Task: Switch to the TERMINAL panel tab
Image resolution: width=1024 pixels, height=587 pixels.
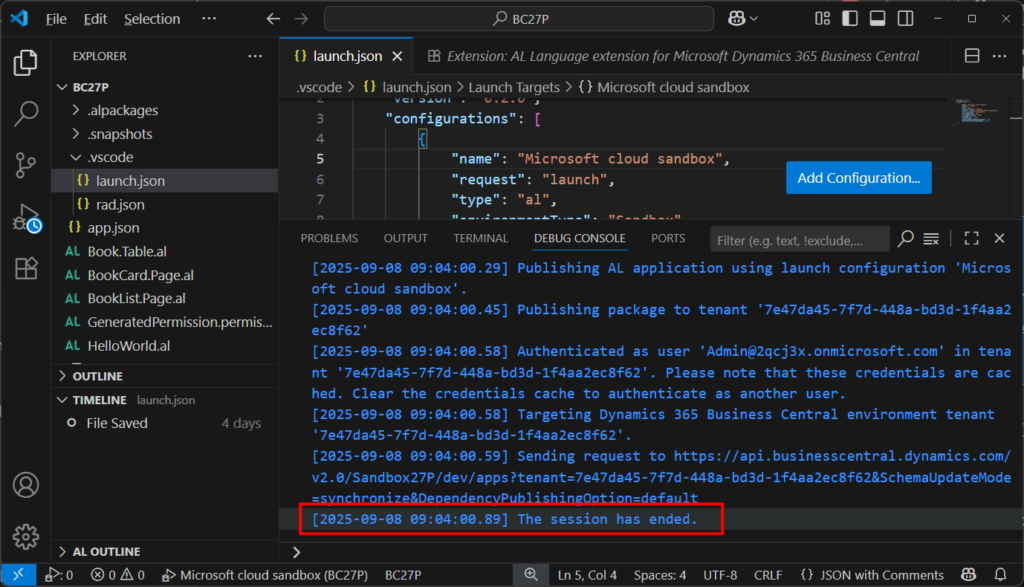Action: [480, 239]
